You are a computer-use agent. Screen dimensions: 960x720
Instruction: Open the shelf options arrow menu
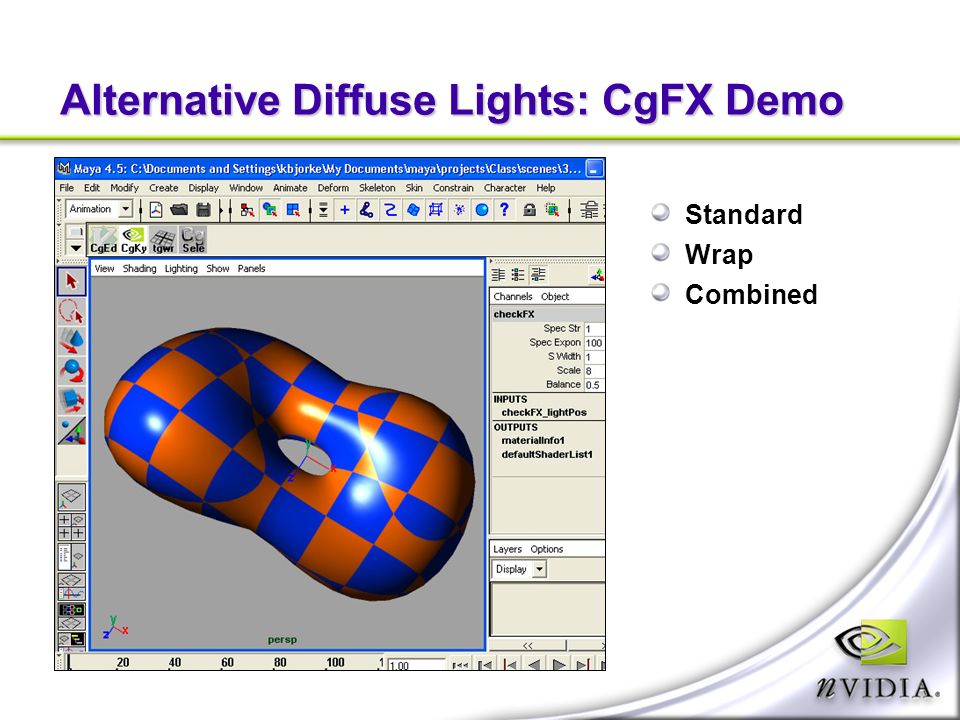[75, 248]
